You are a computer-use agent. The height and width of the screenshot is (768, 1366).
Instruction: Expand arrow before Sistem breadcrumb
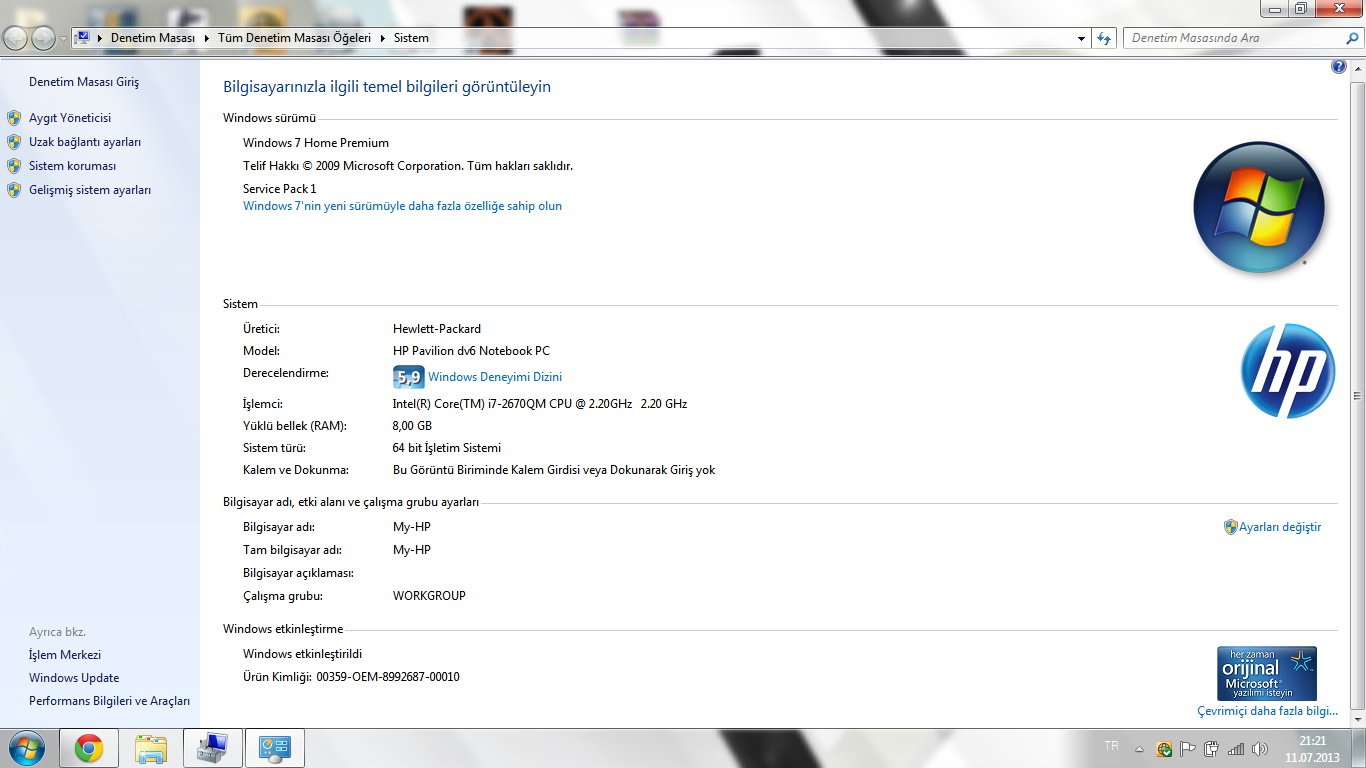[x=383, y=38]
